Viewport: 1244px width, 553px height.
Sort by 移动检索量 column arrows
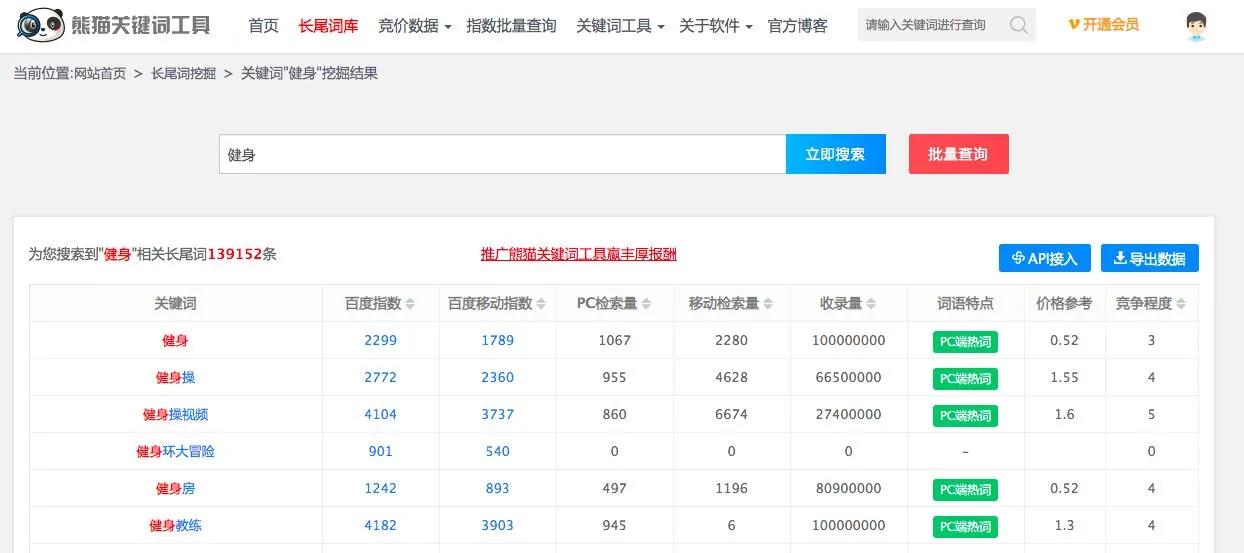tap(768, 304)
